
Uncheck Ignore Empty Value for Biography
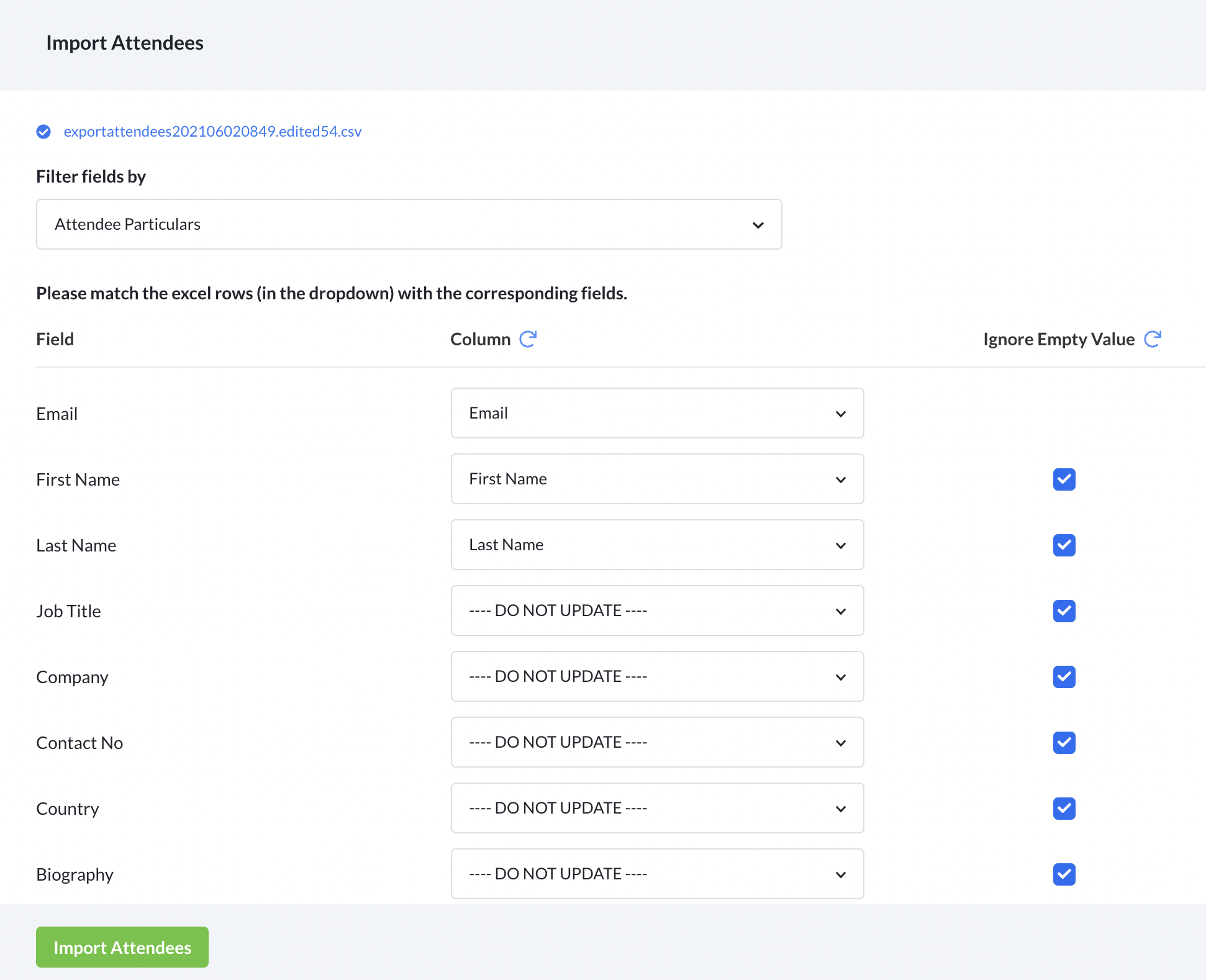[x=1064, y=874]
